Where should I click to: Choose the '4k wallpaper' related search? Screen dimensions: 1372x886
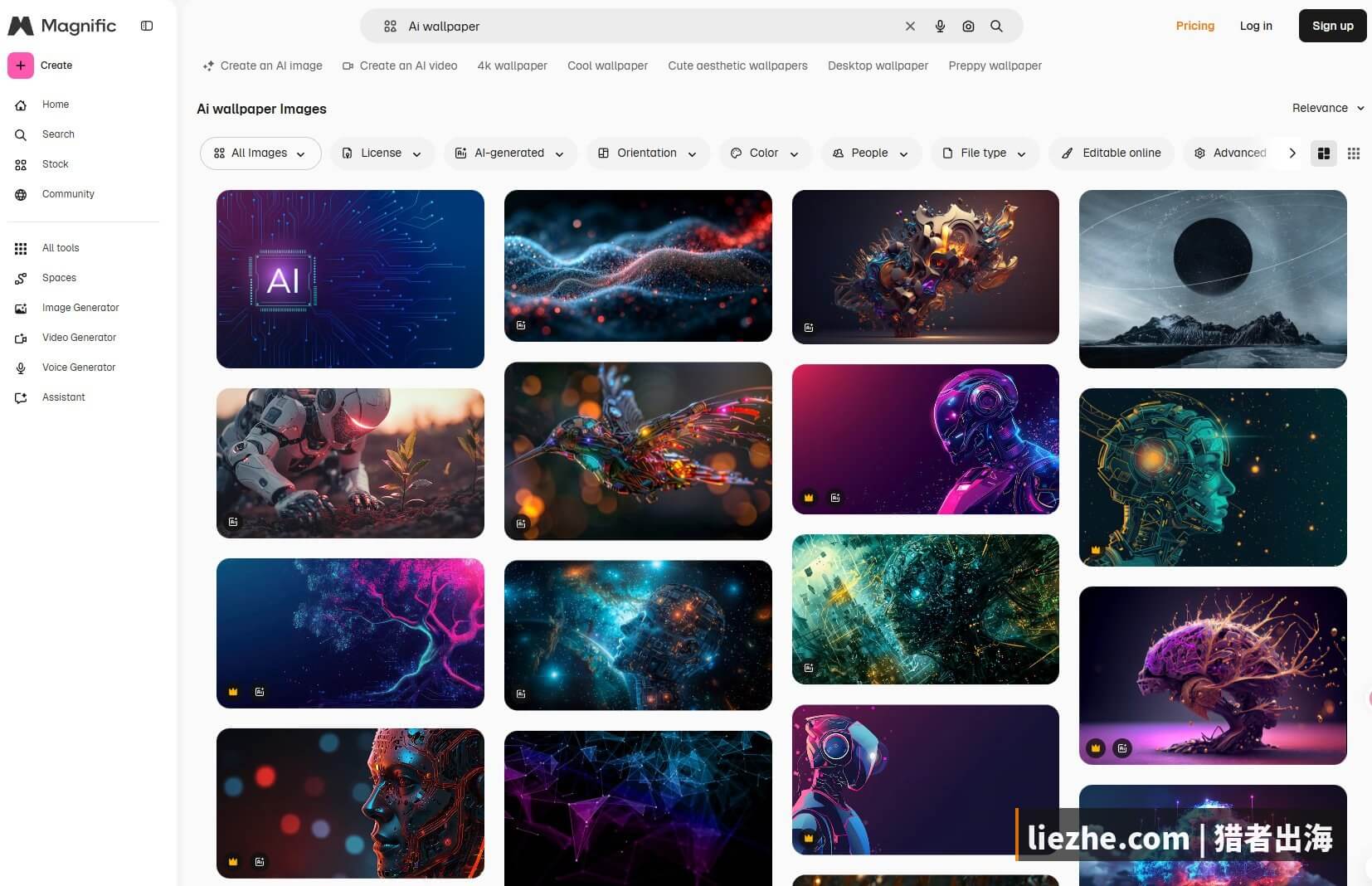[512, 66]
